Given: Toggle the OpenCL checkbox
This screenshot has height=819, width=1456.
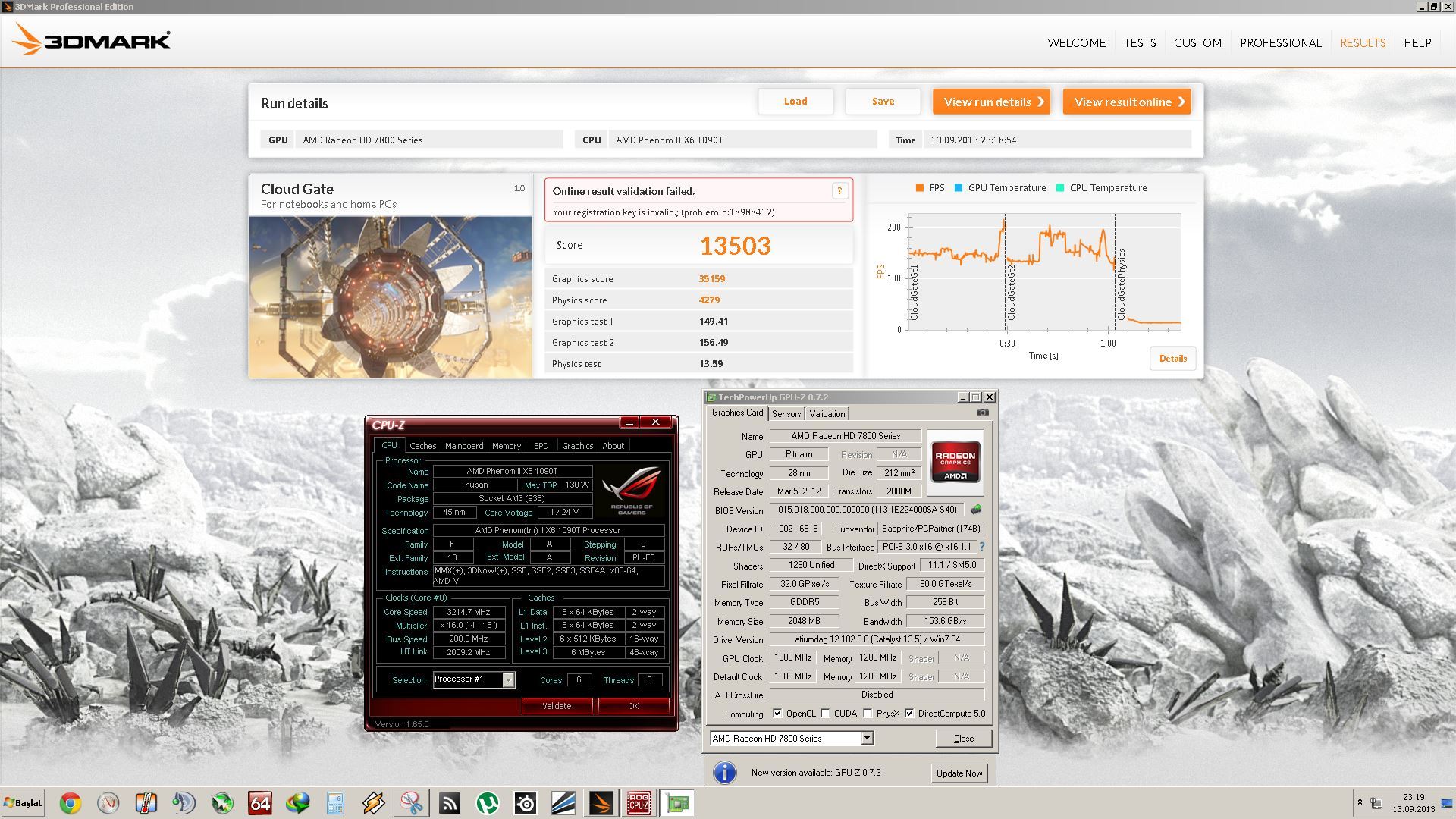Looking at the screenshot, I should point(777,714).
